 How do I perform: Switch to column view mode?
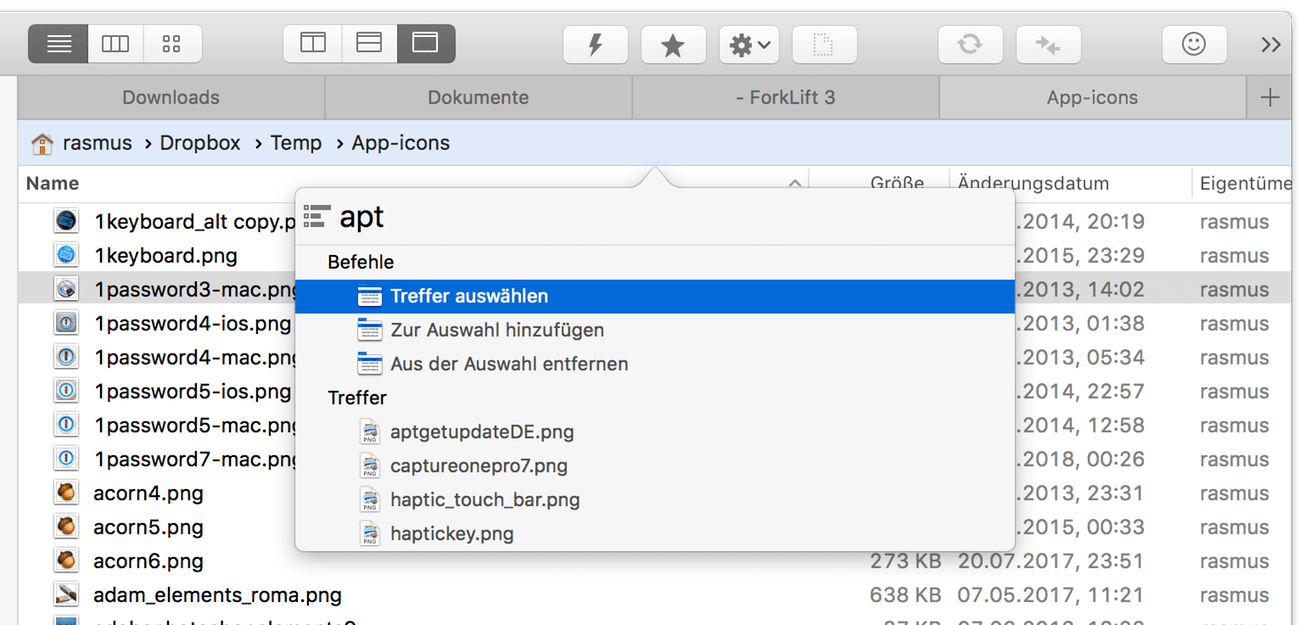pyautogui.click(x=116, y=44)
